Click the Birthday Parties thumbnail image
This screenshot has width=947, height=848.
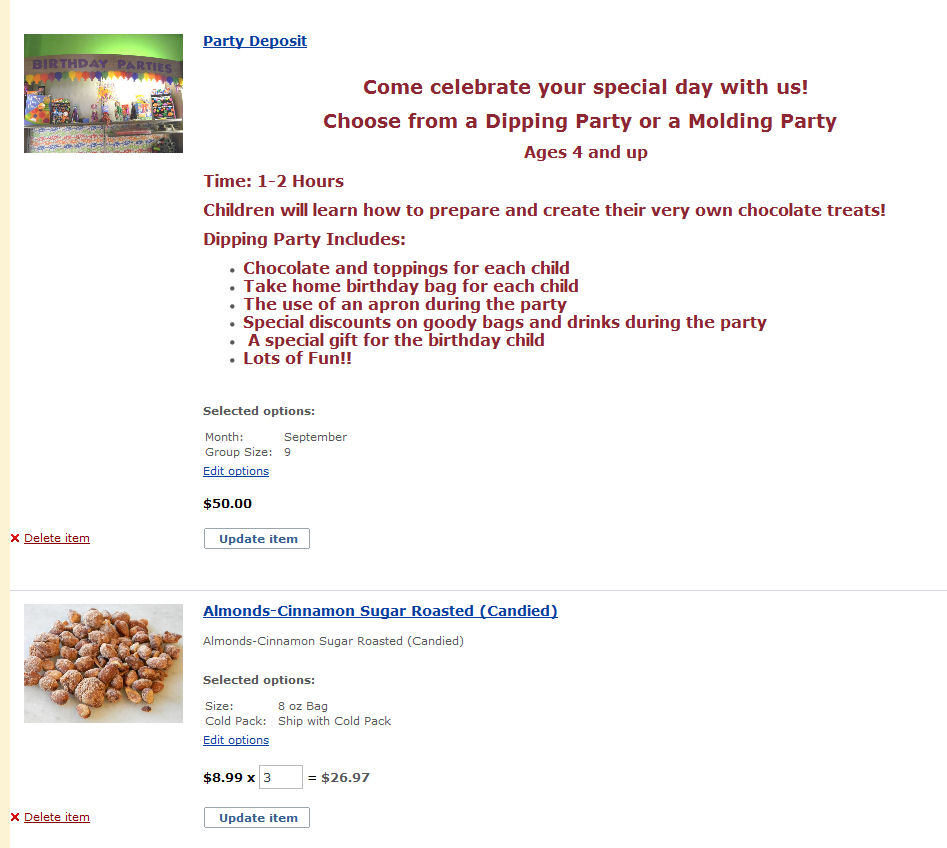pos(103,93)
